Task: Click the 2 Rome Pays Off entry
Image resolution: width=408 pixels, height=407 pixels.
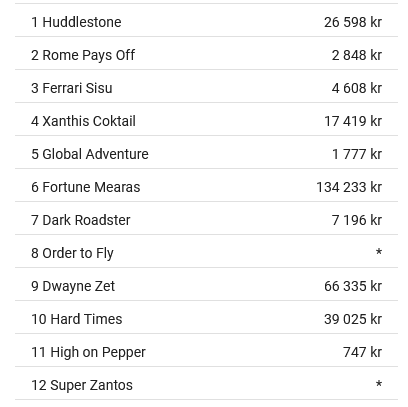Action: coord(206,53)
